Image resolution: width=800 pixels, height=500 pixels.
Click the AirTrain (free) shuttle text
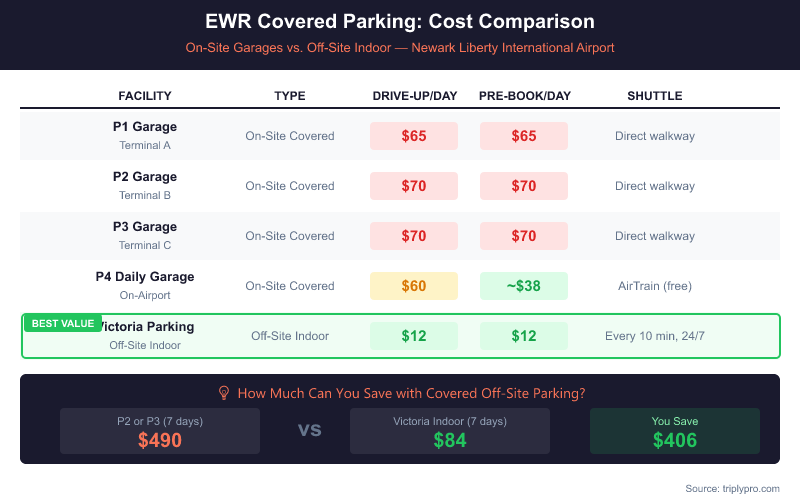[x=654, y=286]
